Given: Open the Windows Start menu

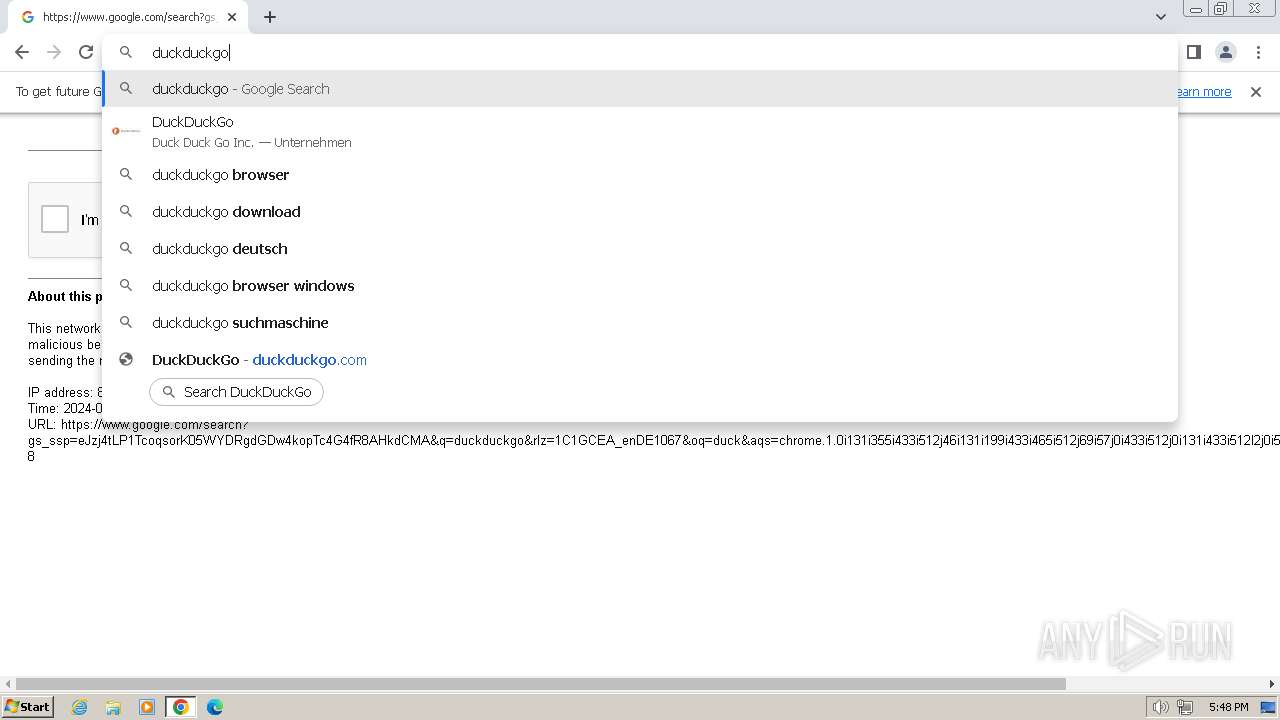Looking at the screenshot, I should pos(27,707).
